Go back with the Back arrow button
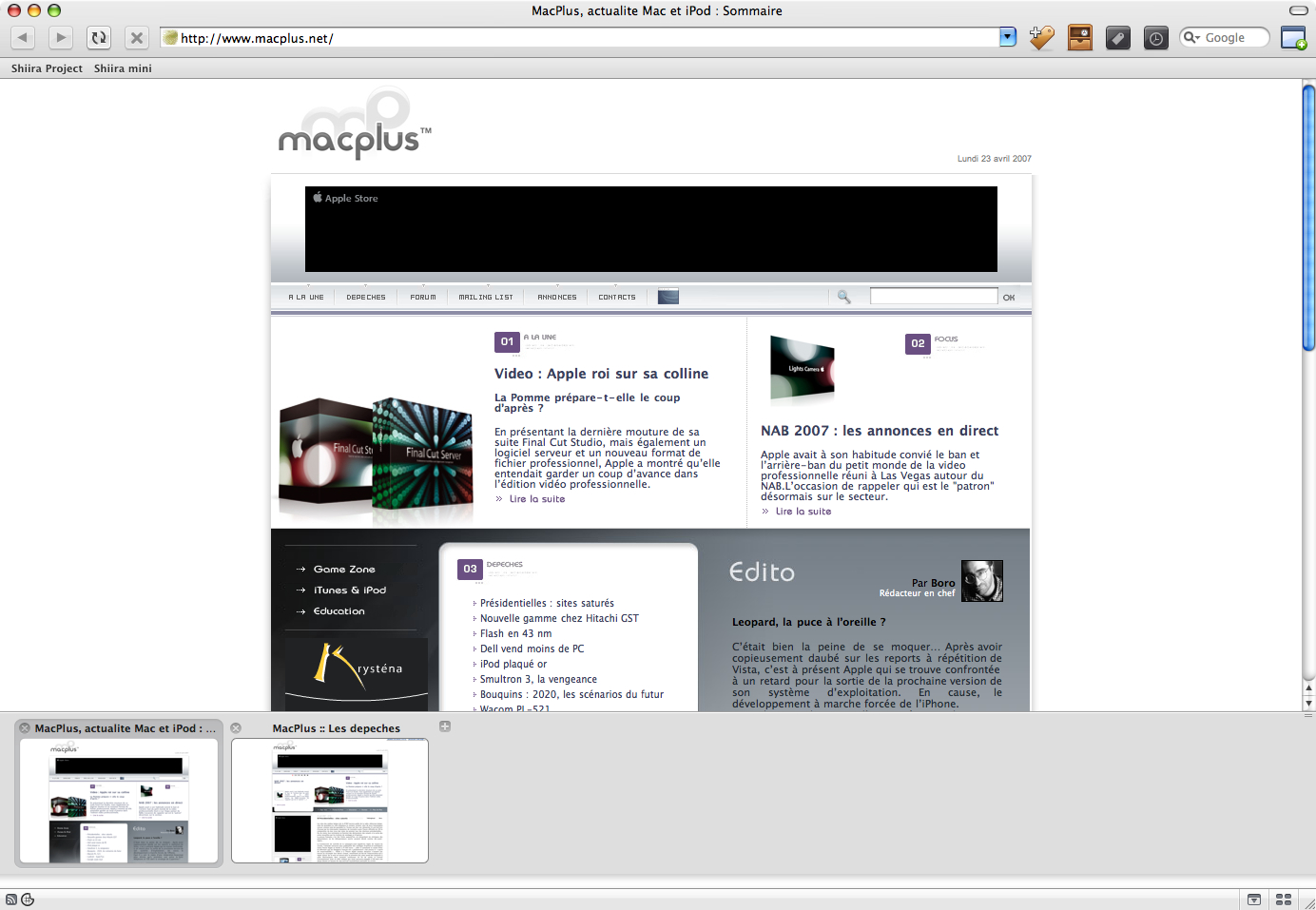The height and width of the screenshot is (910, 1316). coord(24,38)
